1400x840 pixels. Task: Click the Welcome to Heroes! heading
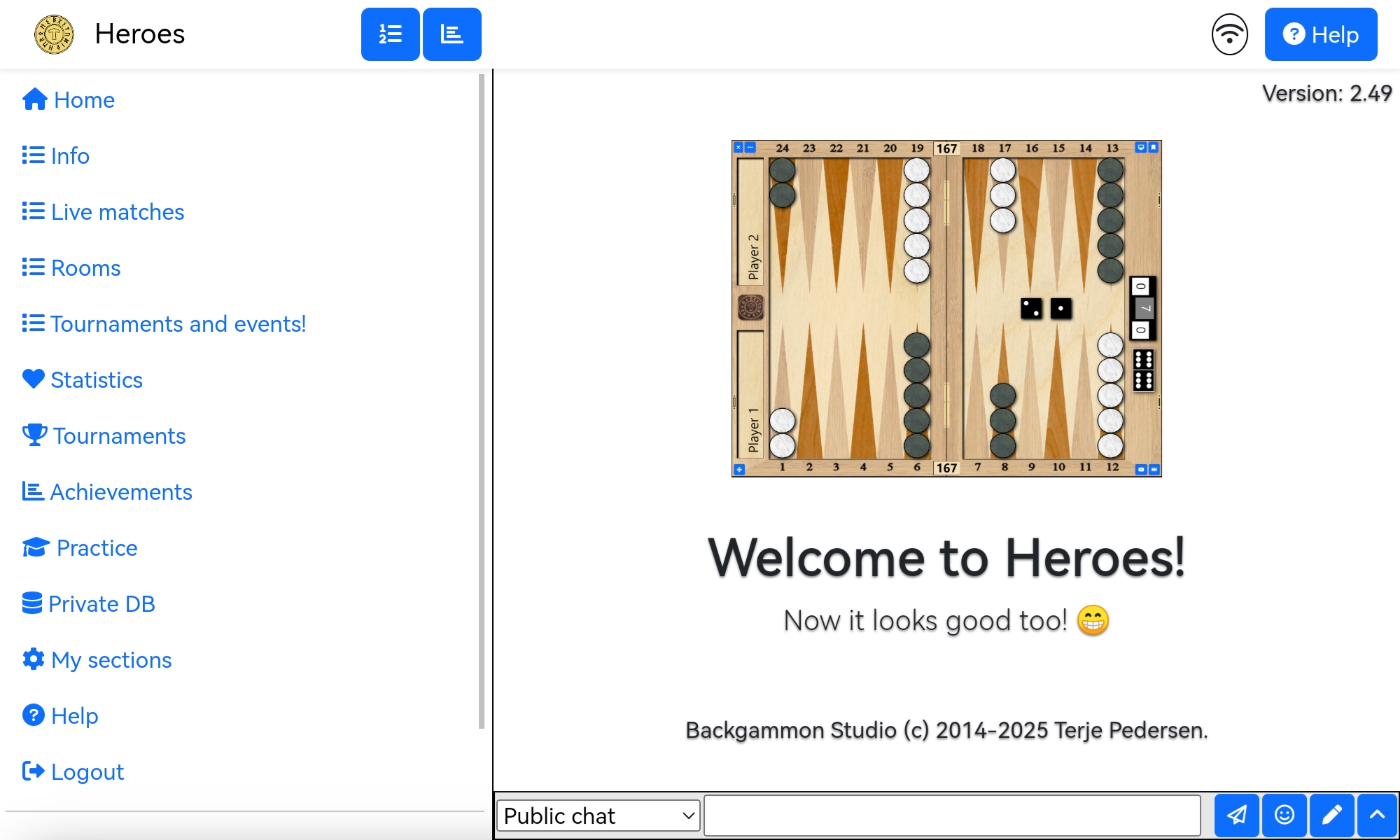click(x=946, y=558)
